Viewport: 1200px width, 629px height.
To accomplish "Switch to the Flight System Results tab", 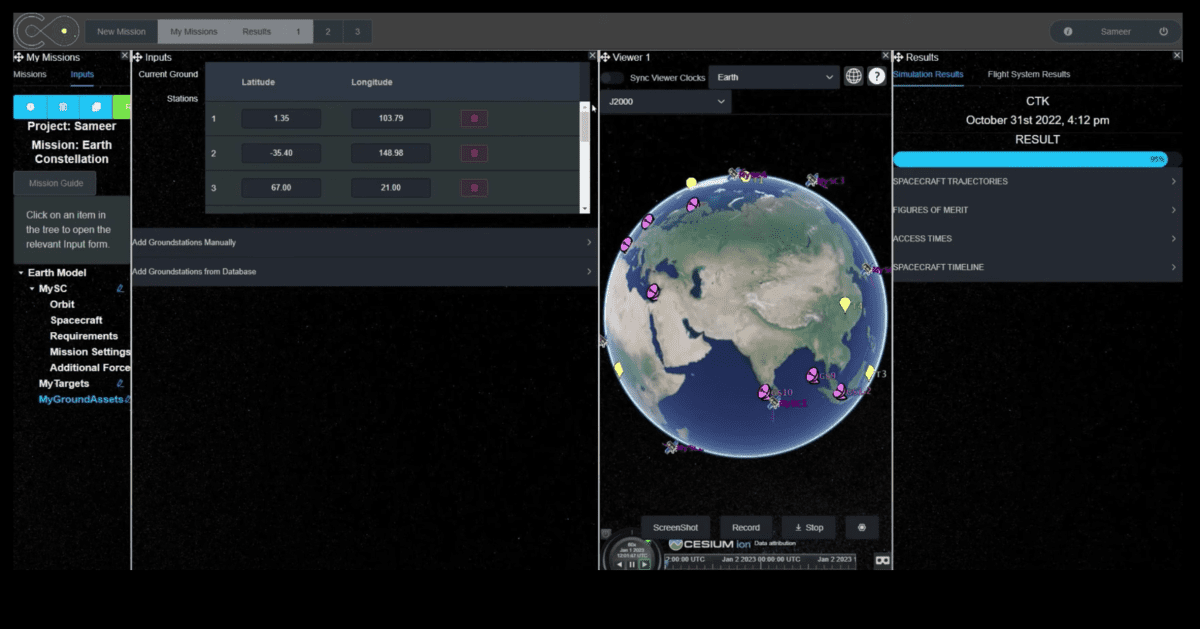I will click(1028, 75).
